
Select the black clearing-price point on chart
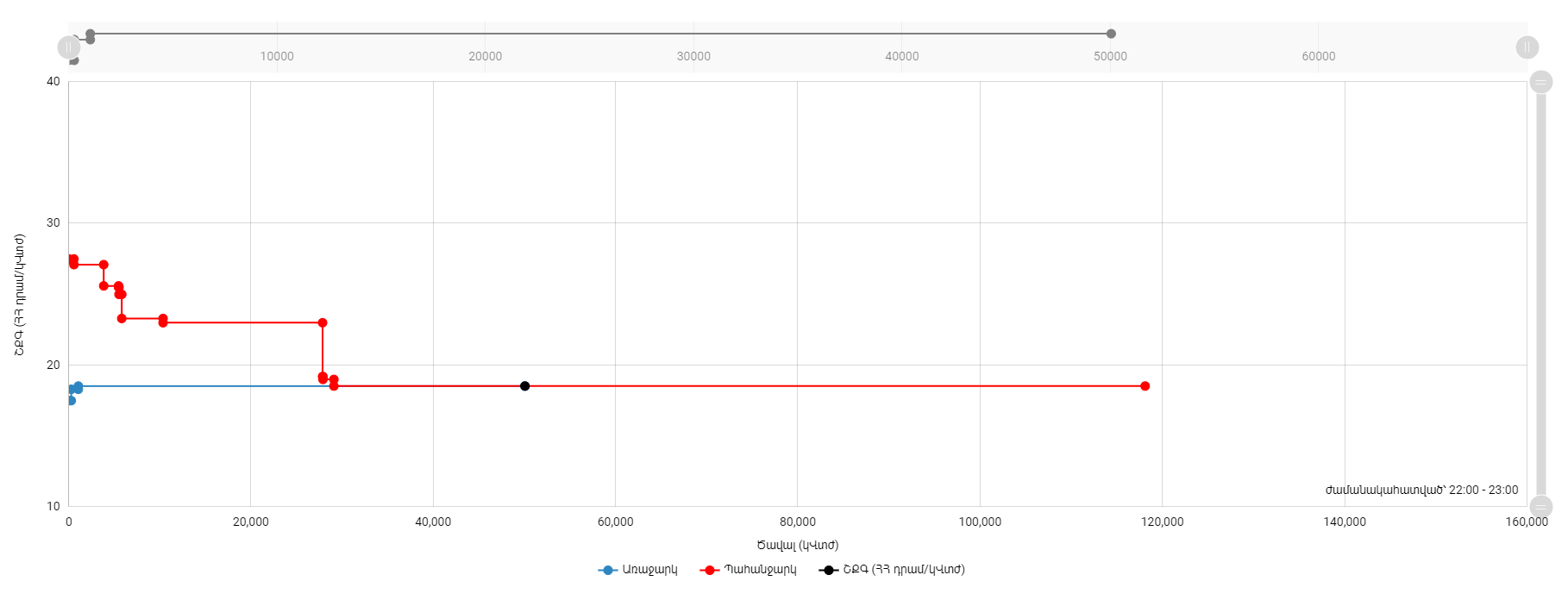point(524,386)
